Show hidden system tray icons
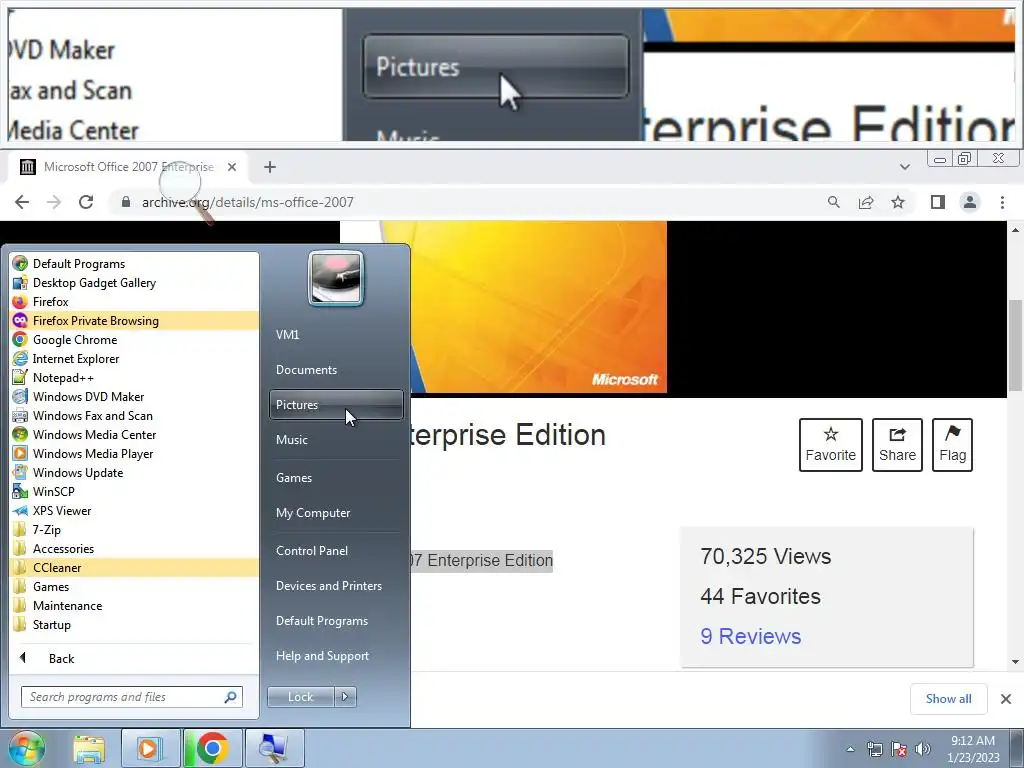The width and height of the screenshot is (1024, 768). 850,749
